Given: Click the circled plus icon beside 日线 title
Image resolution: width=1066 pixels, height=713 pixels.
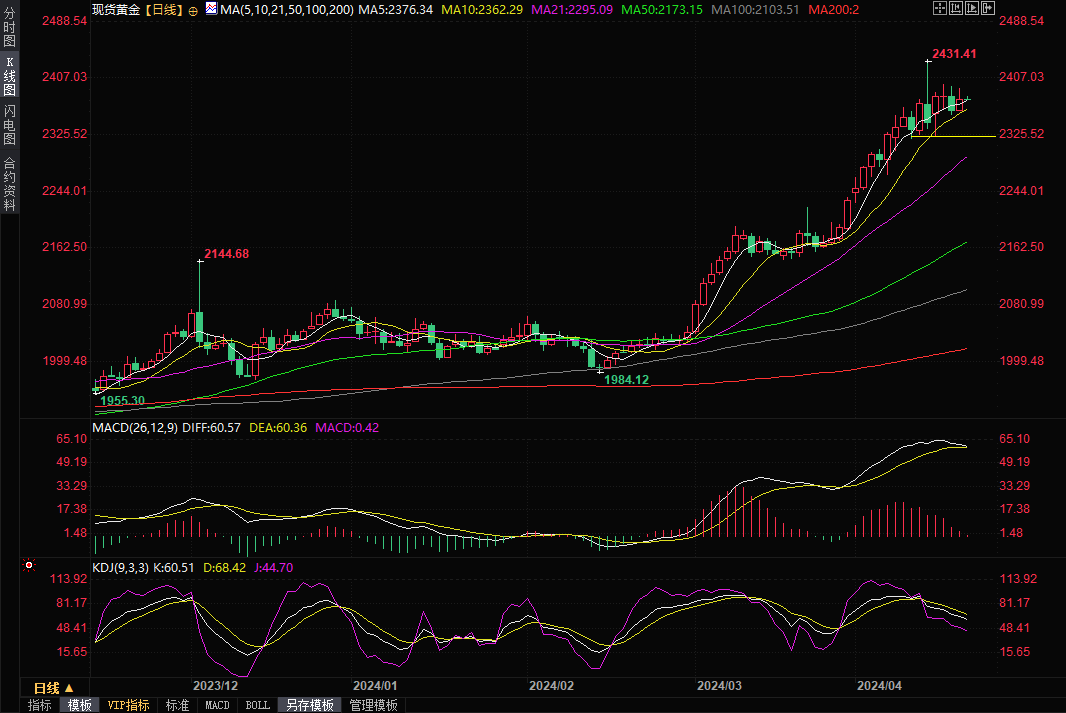Looking at the screenshot, I should (192, 10).
